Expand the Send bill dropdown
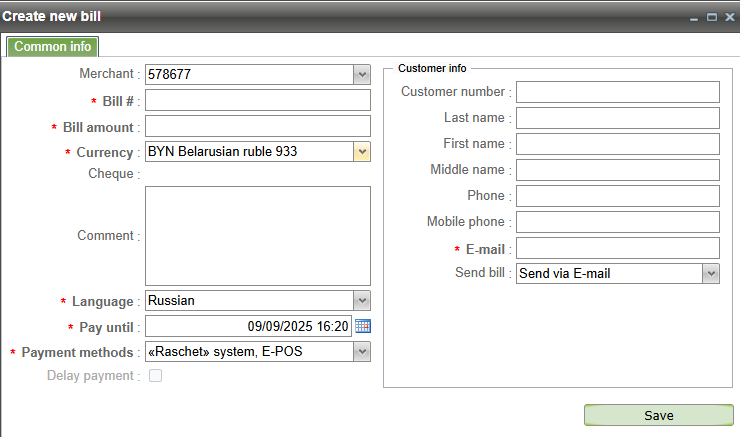Viewport: 740px width, 437px height. (x=710, y=274)
